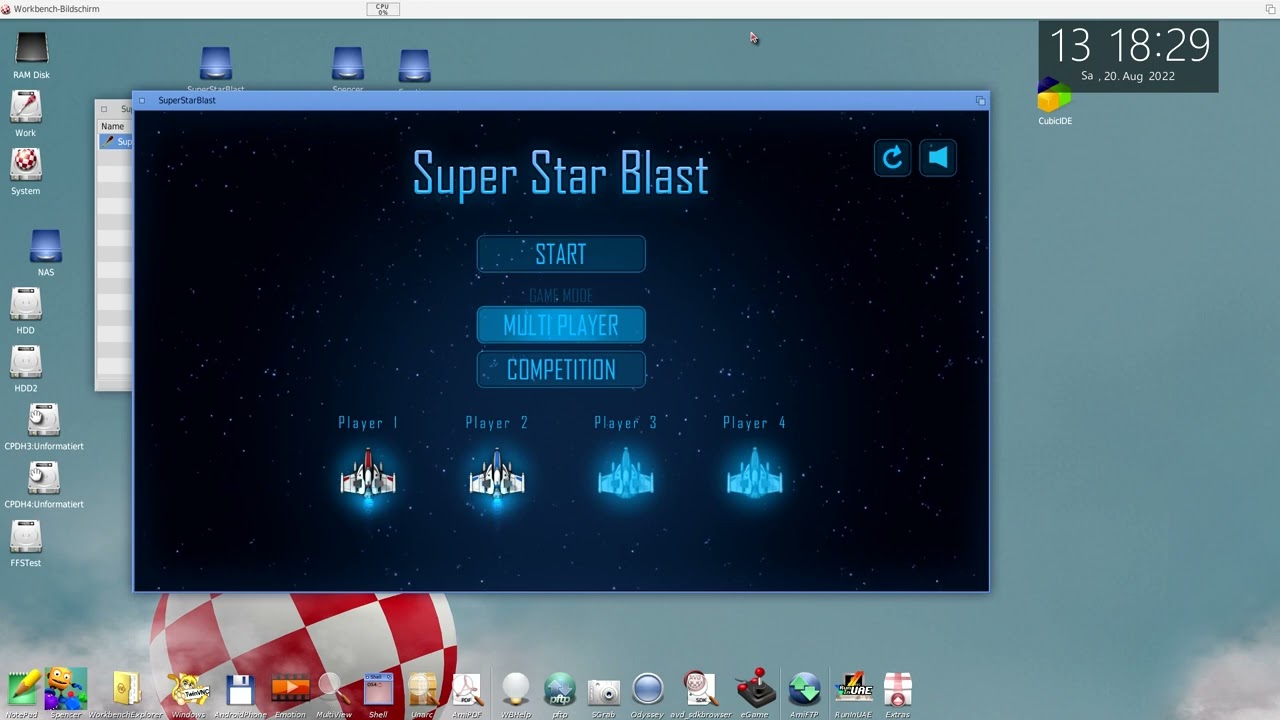Click the Name column header in background window
The image size is (1280, 720).
113,126
